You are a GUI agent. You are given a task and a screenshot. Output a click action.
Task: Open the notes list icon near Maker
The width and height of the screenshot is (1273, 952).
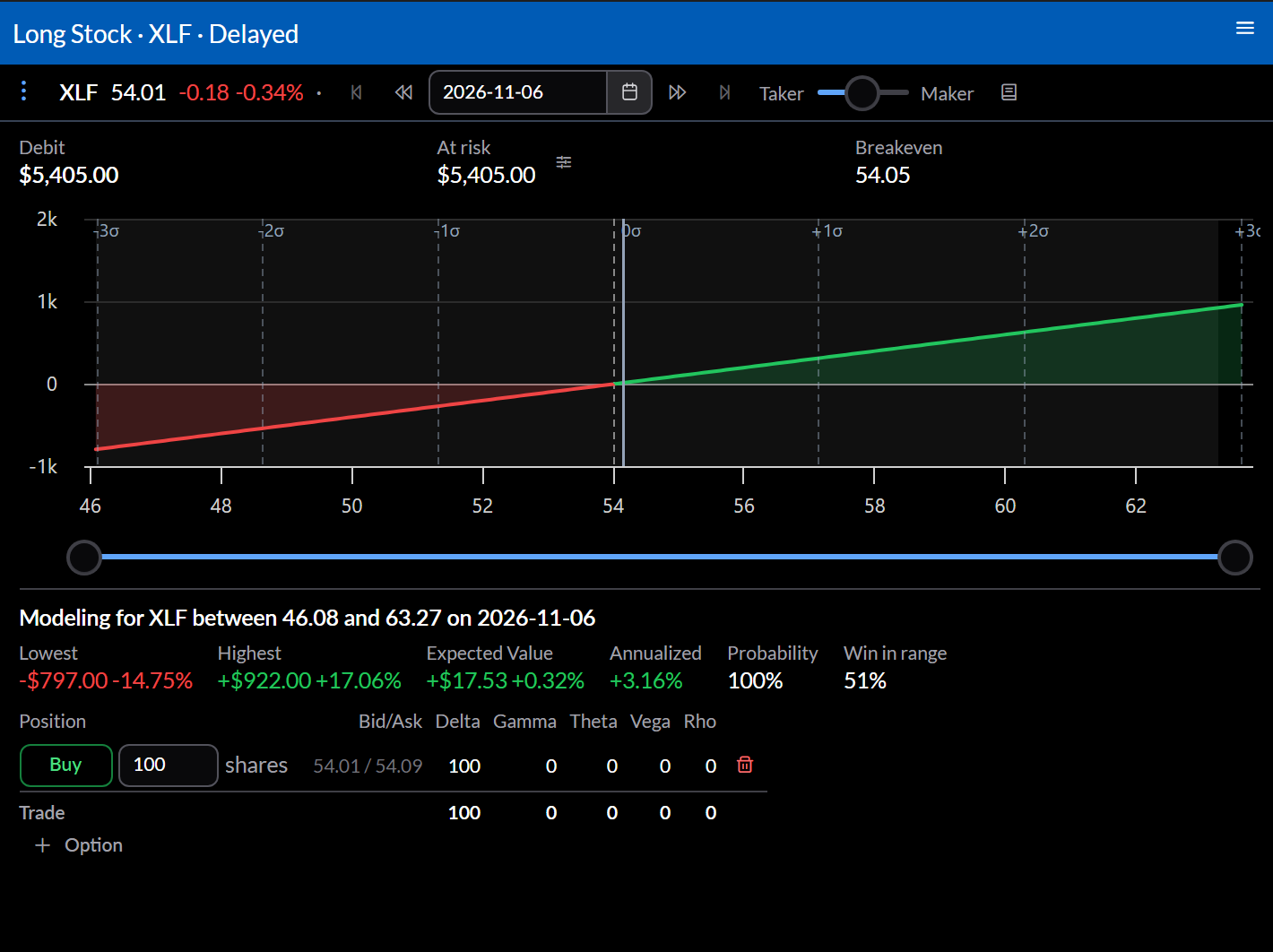click(x=1009, y=92)
